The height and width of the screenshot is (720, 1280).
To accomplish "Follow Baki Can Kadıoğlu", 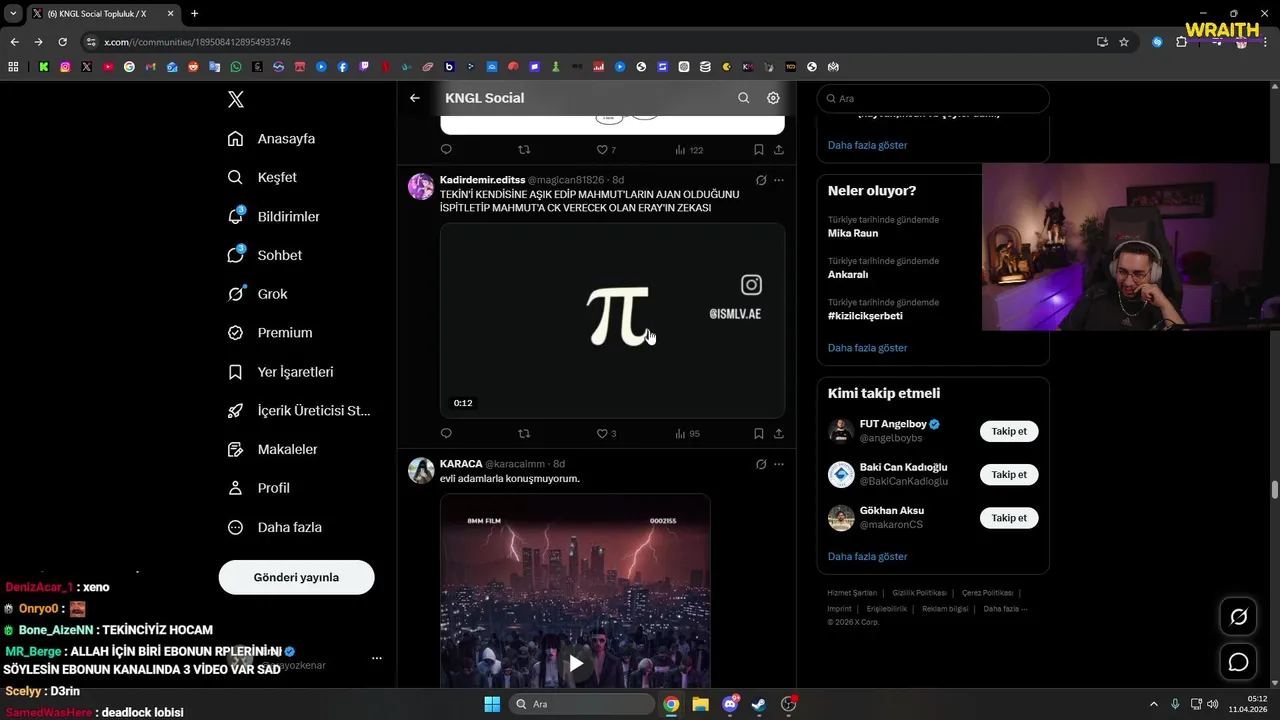I will tap(1009, 474).
